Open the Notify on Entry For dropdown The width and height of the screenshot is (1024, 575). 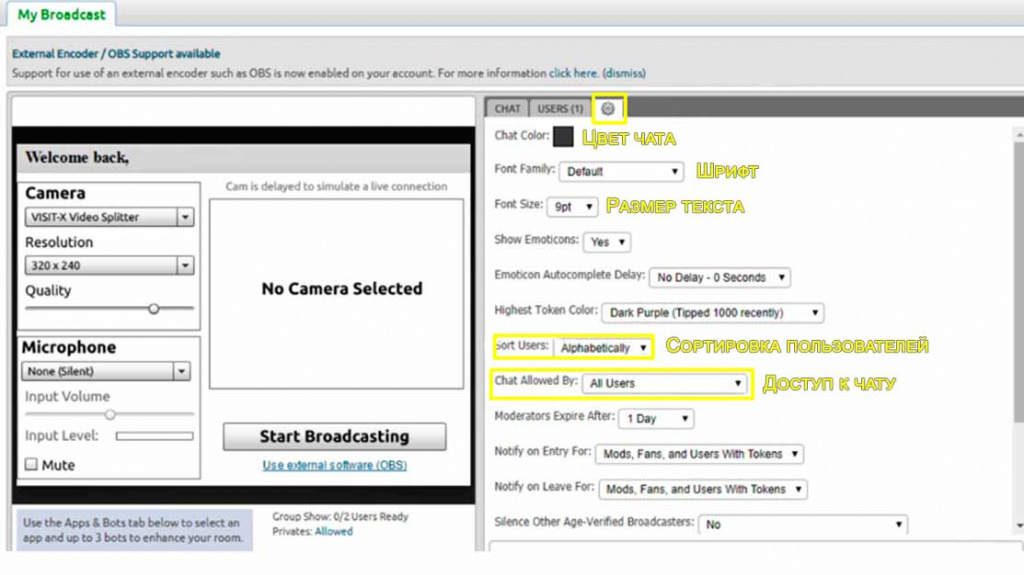[699, 453]
